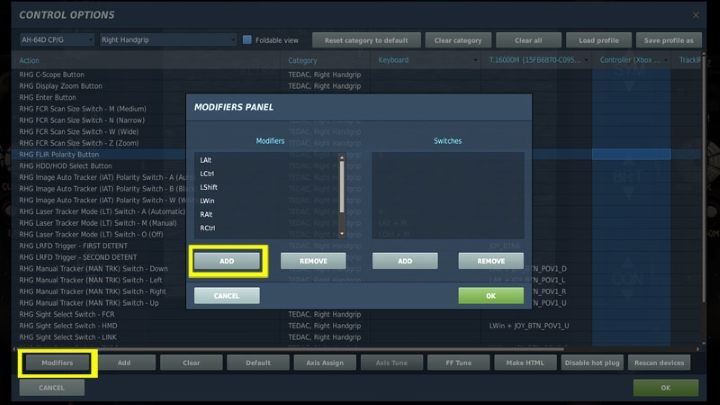Click the Make HTML button
This screenshot has height=405, width=720.
pyautogui.click(x=525, y=363)
